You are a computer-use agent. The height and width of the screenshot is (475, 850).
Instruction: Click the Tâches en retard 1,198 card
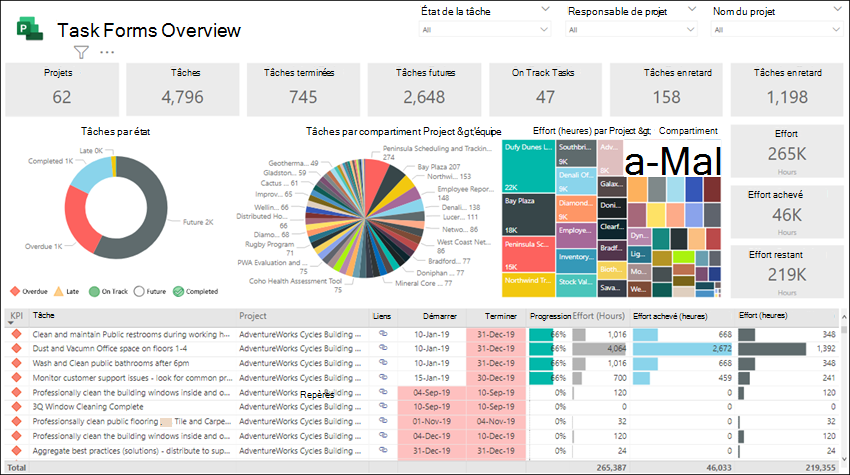(x=787, y=89)
